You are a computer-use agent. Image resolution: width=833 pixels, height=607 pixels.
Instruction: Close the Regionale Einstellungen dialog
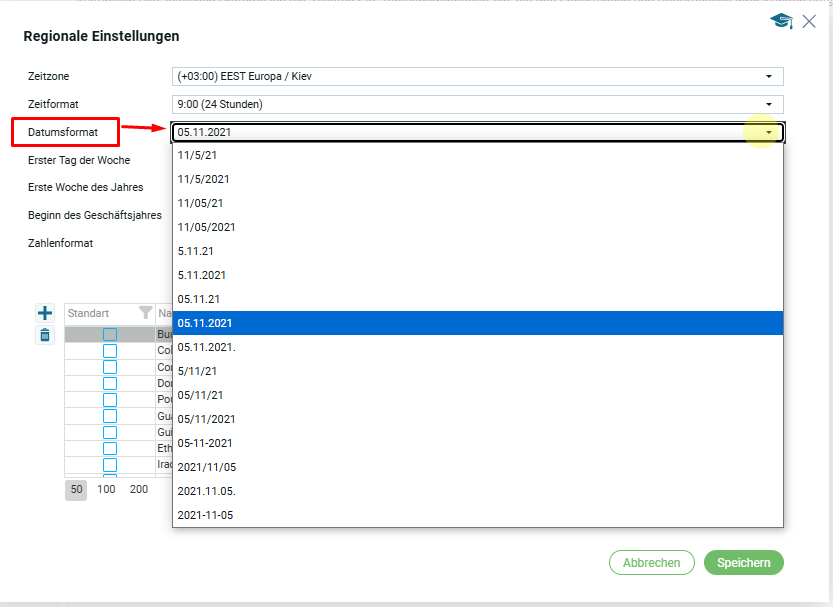[809, 21]
